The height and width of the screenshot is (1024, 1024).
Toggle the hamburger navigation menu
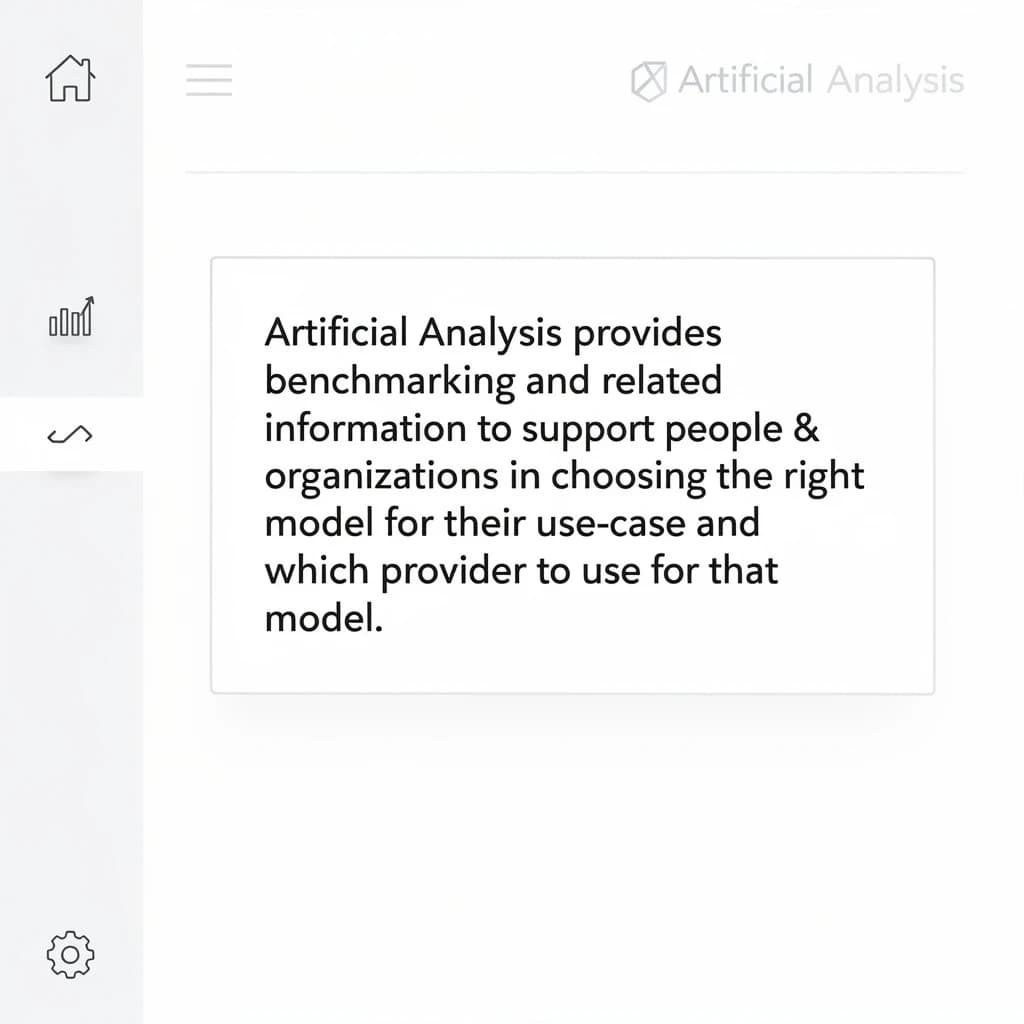tap(208, 80)
